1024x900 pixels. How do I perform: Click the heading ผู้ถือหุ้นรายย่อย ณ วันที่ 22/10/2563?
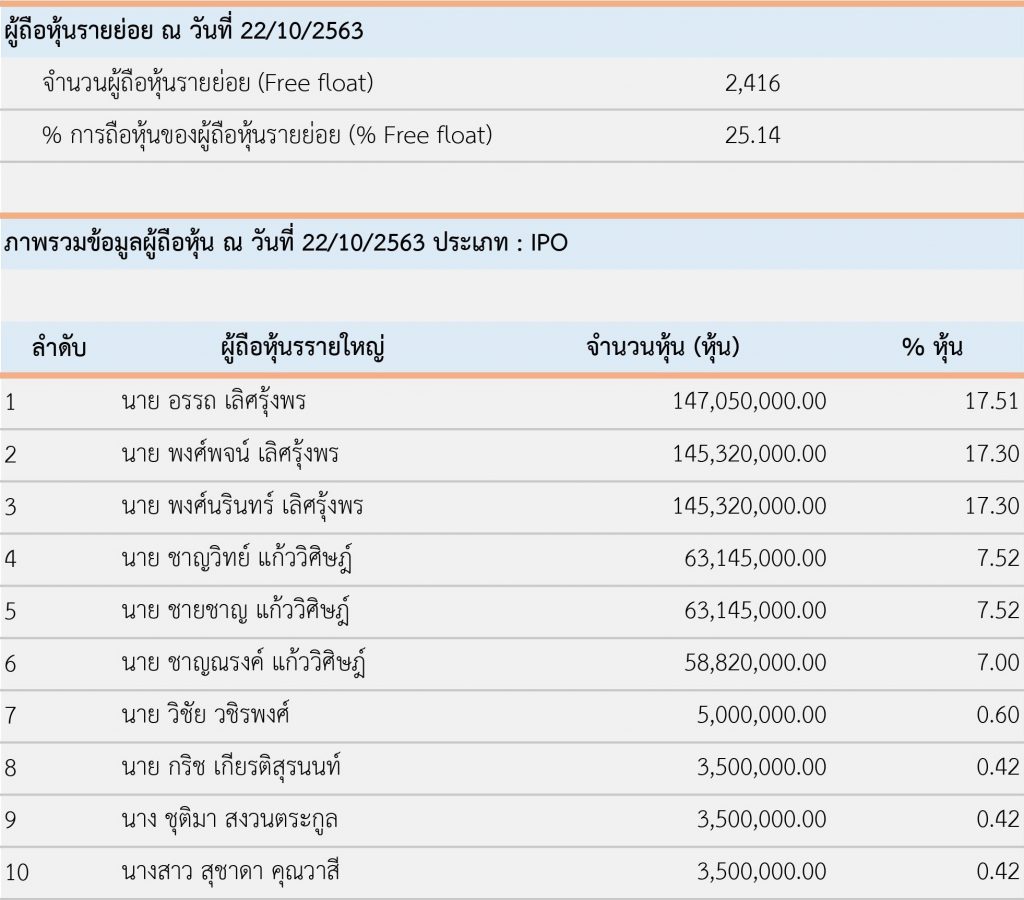[184, 31]
